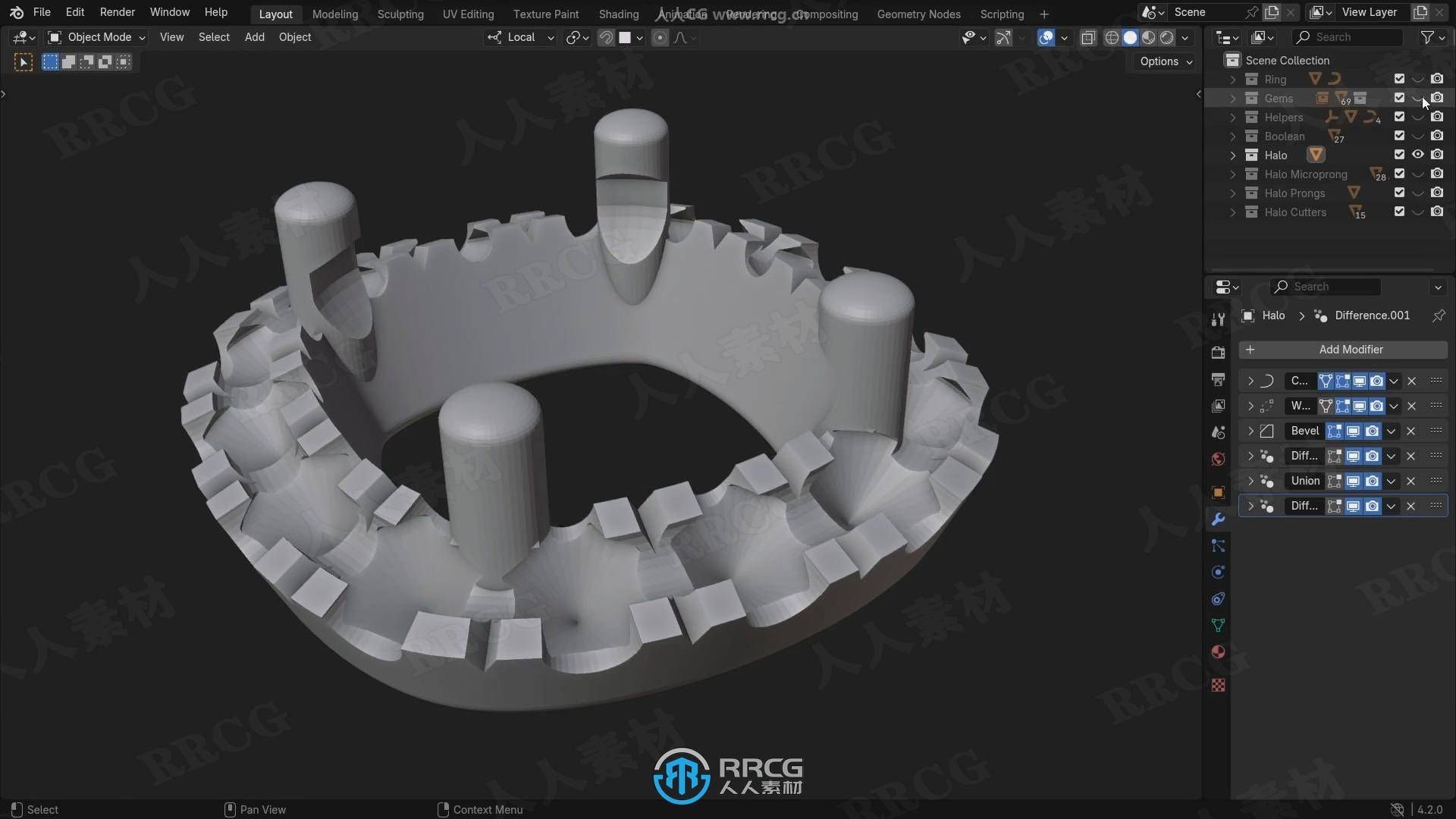Image resolution: width=1456 pixels, height=819 pixels.
Task: Uncheck the Gems collection checkbox
Action: point(1399,98)
